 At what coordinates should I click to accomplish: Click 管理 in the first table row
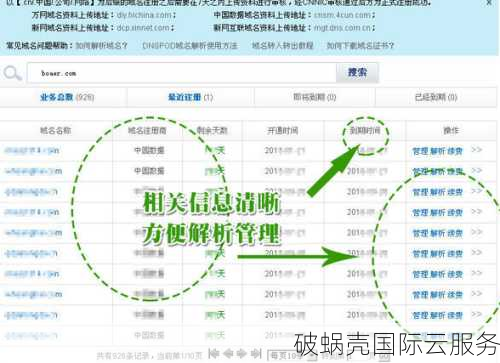coord(420,151)
